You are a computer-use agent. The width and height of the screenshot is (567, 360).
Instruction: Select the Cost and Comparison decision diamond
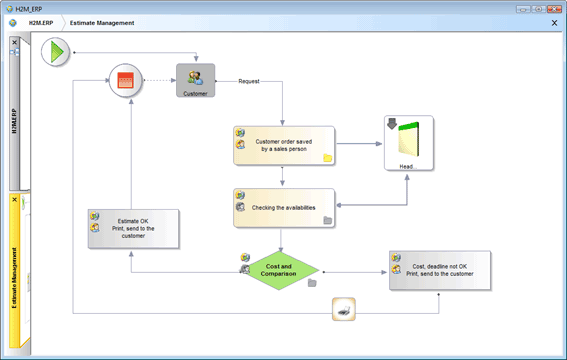(278, 270)
